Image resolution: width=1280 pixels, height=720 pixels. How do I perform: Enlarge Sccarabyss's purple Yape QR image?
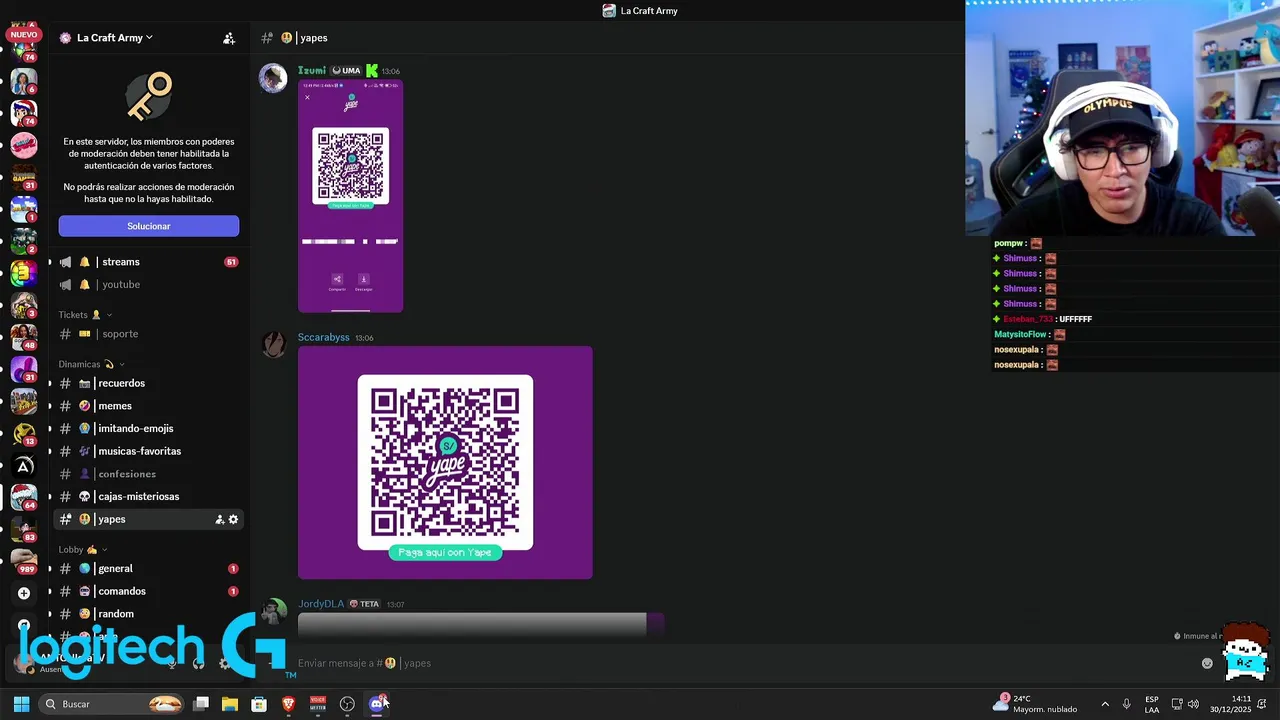pos(445,463)
